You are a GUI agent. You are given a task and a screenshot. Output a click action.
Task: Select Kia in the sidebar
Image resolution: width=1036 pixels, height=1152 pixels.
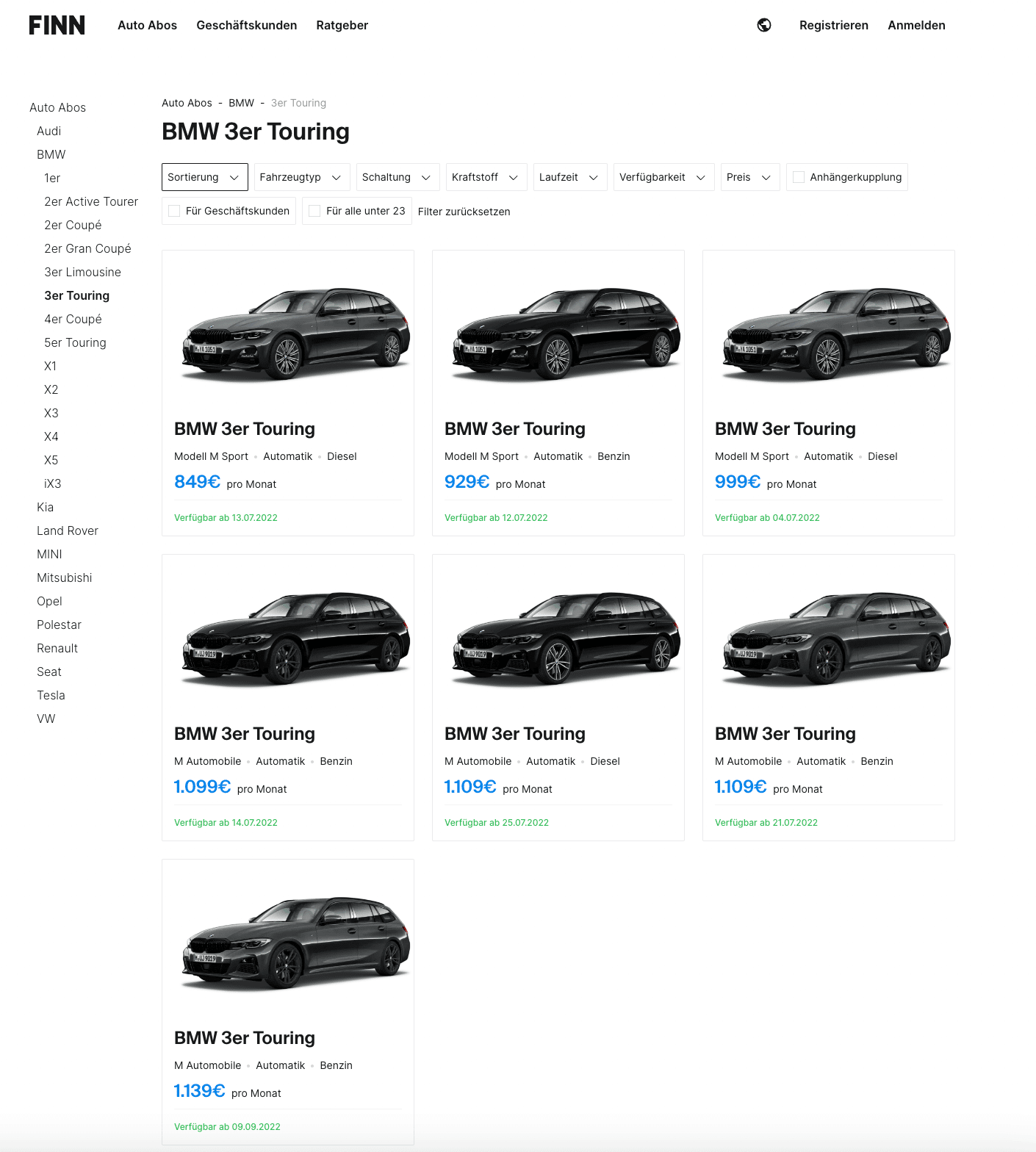(45, 507)
